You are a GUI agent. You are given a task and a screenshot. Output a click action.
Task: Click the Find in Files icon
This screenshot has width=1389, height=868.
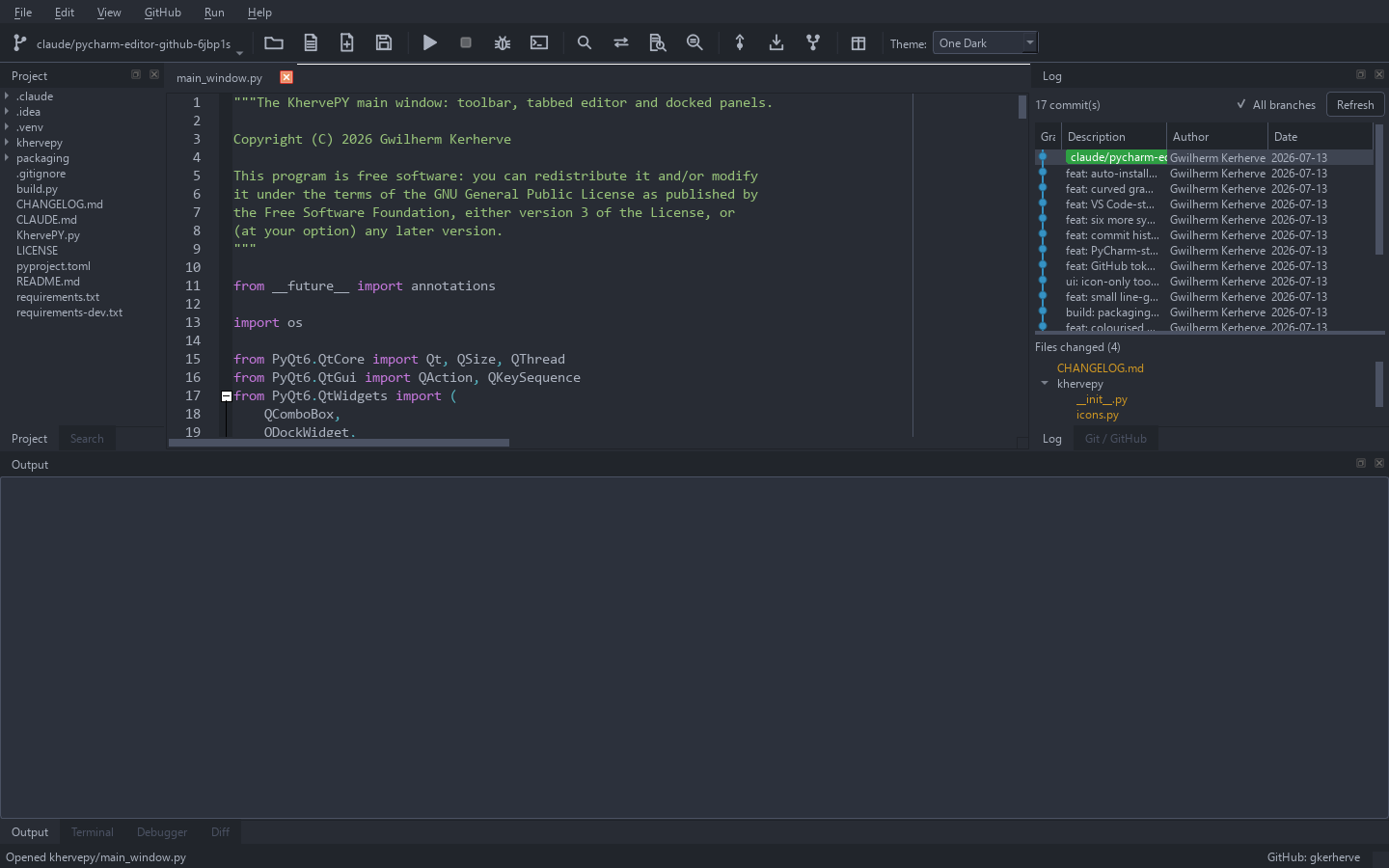pos(658,42)
